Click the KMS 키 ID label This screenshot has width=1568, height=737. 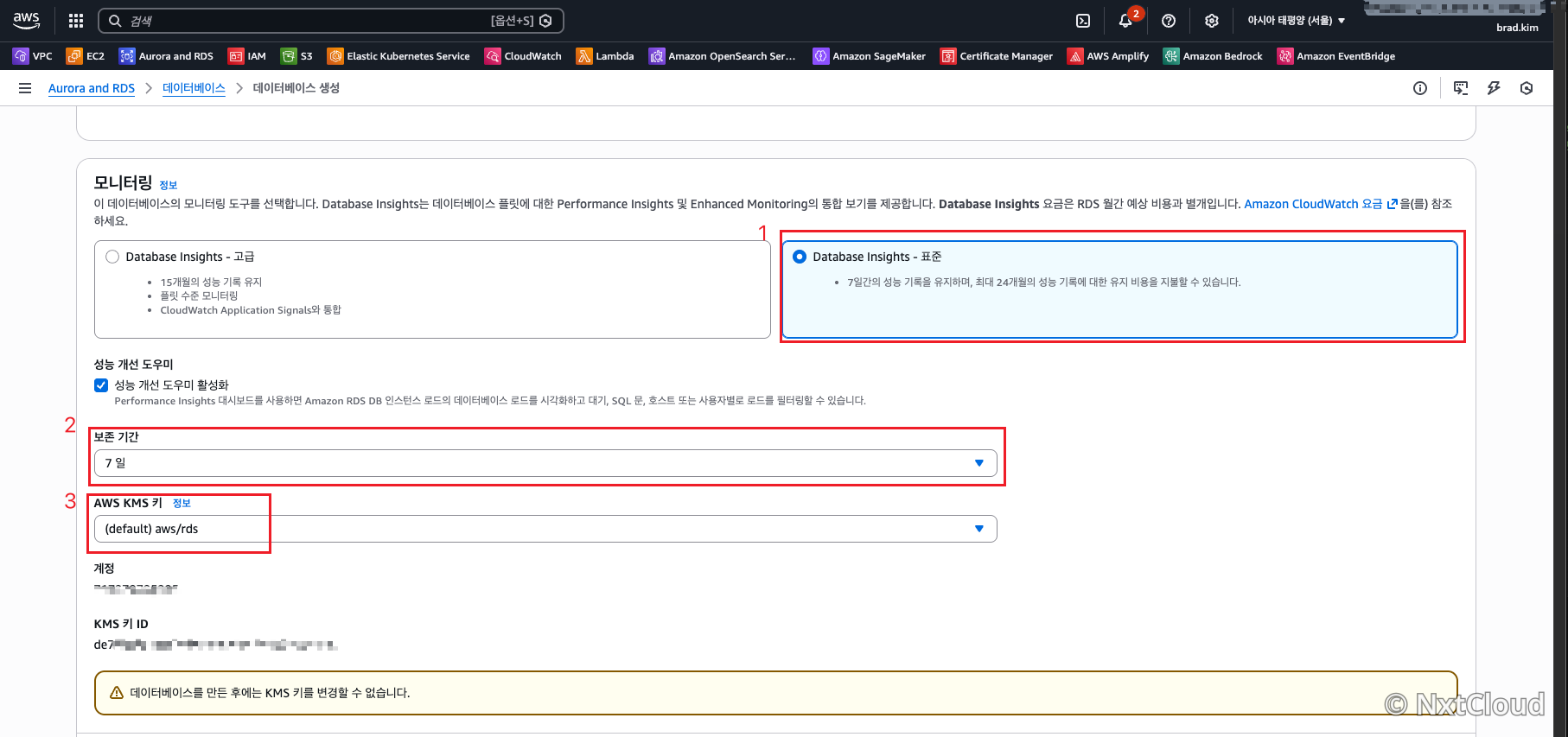(121, 624)
